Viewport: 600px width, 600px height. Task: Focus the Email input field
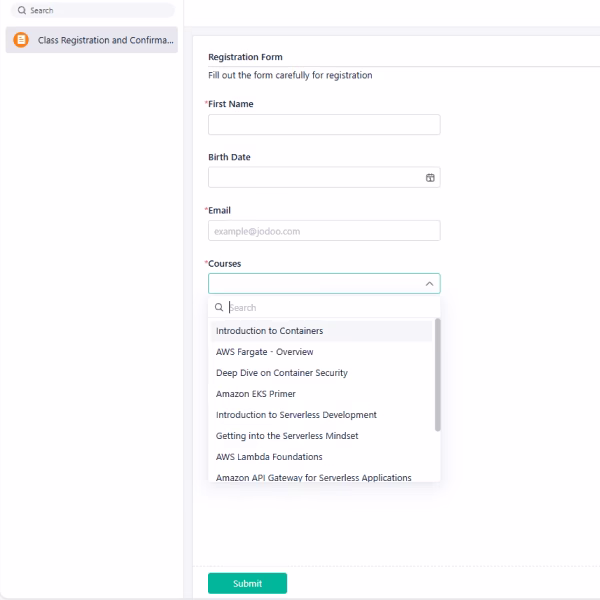(324, 231)
